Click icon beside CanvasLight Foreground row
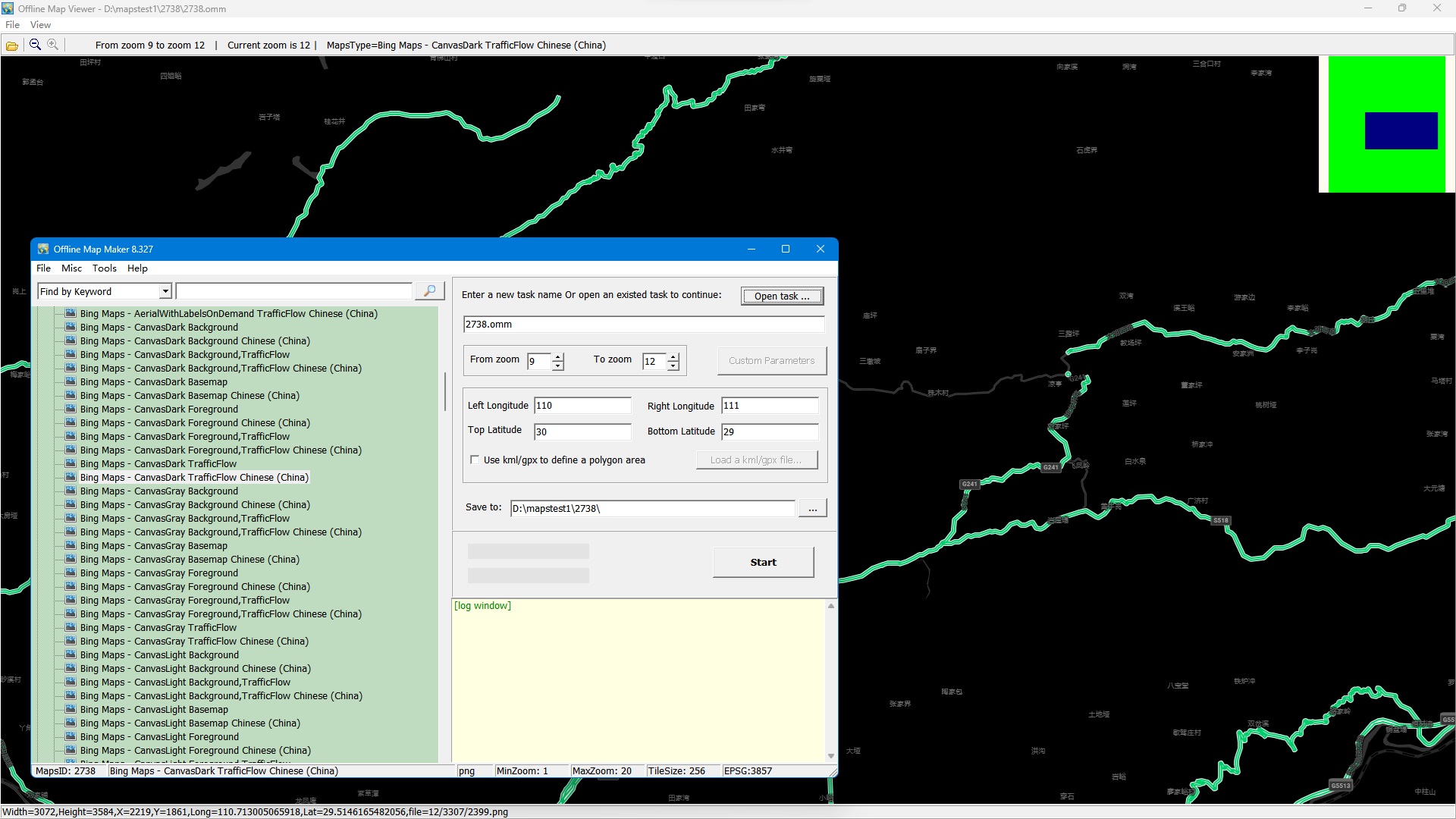1456x819 pixels. [x=71, y=736]
